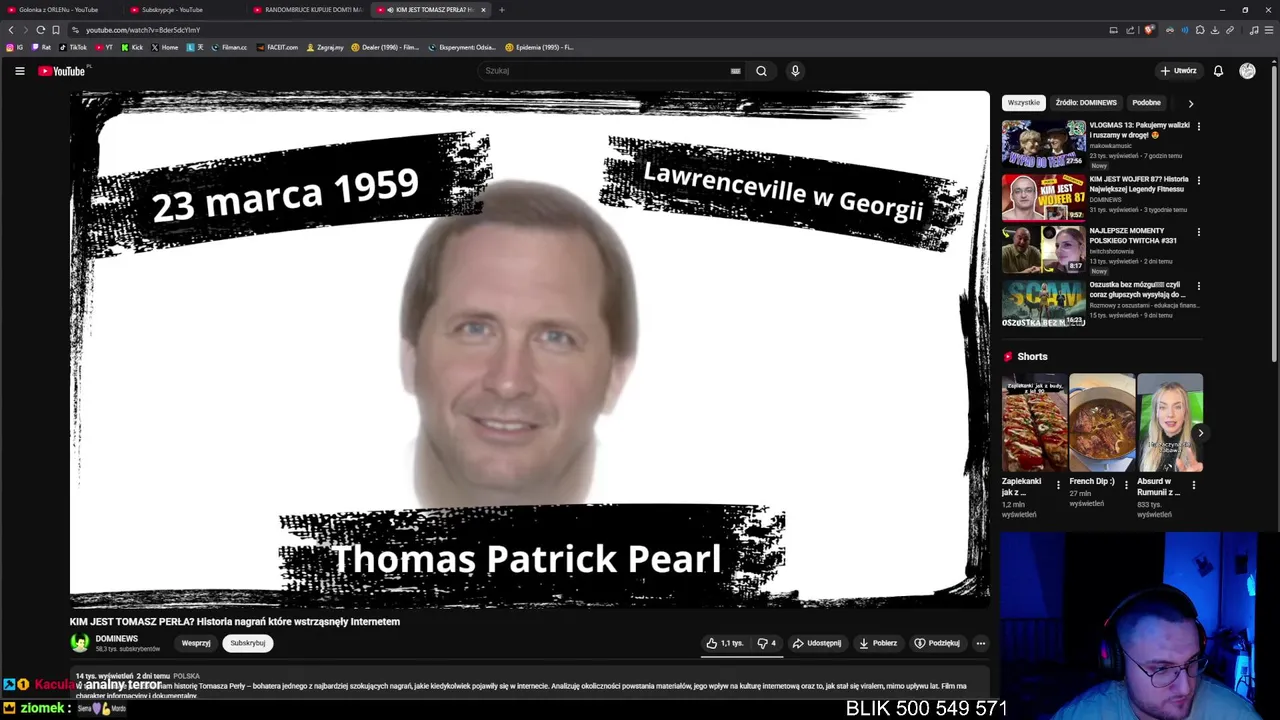The width and height of the screenshot is (1280, 720).
Task: Click the Podziękuj thanks button
Action: pyautogui.click(x=937, y=643)
